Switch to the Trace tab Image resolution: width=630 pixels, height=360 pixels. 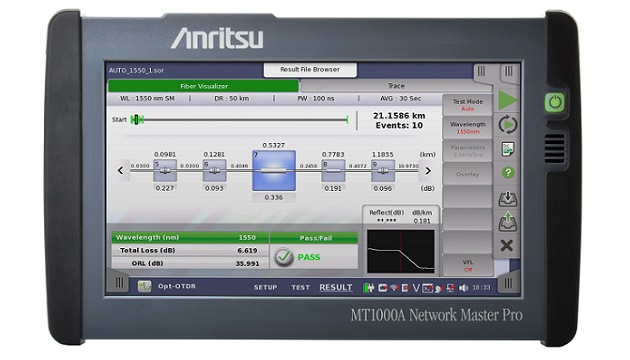click(x=396, y=86)
